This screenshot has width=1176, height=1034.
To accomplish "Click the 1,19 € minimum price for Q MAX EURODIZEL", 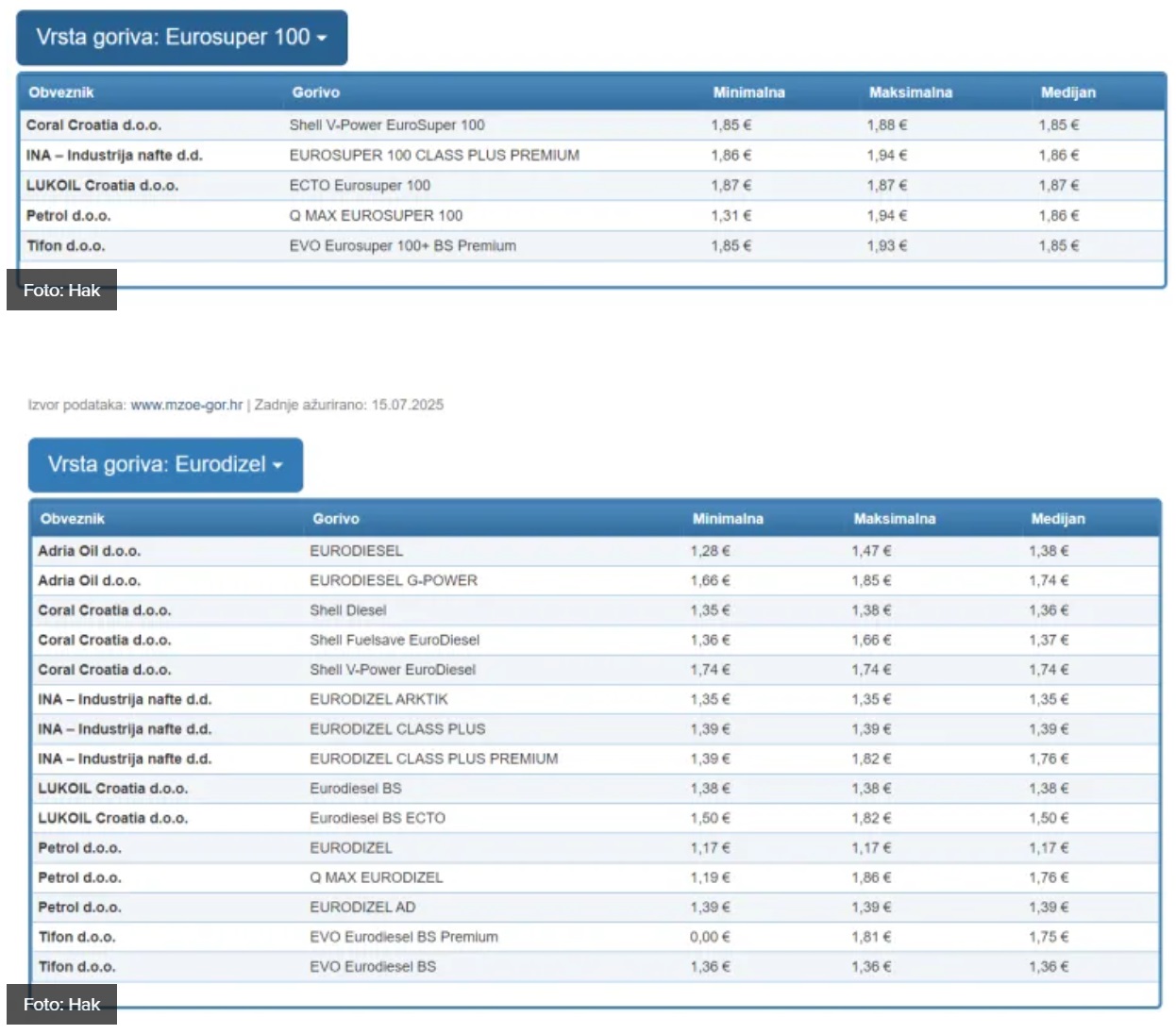I will (x=710, y=877).
